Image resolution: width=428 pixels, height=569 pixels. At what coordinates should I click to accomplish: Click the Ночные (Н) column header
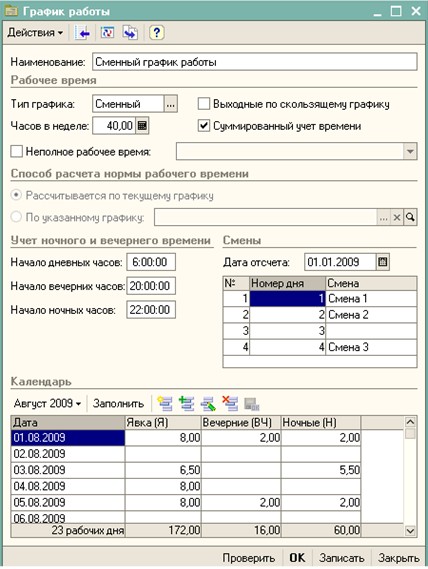click(321, 422)
